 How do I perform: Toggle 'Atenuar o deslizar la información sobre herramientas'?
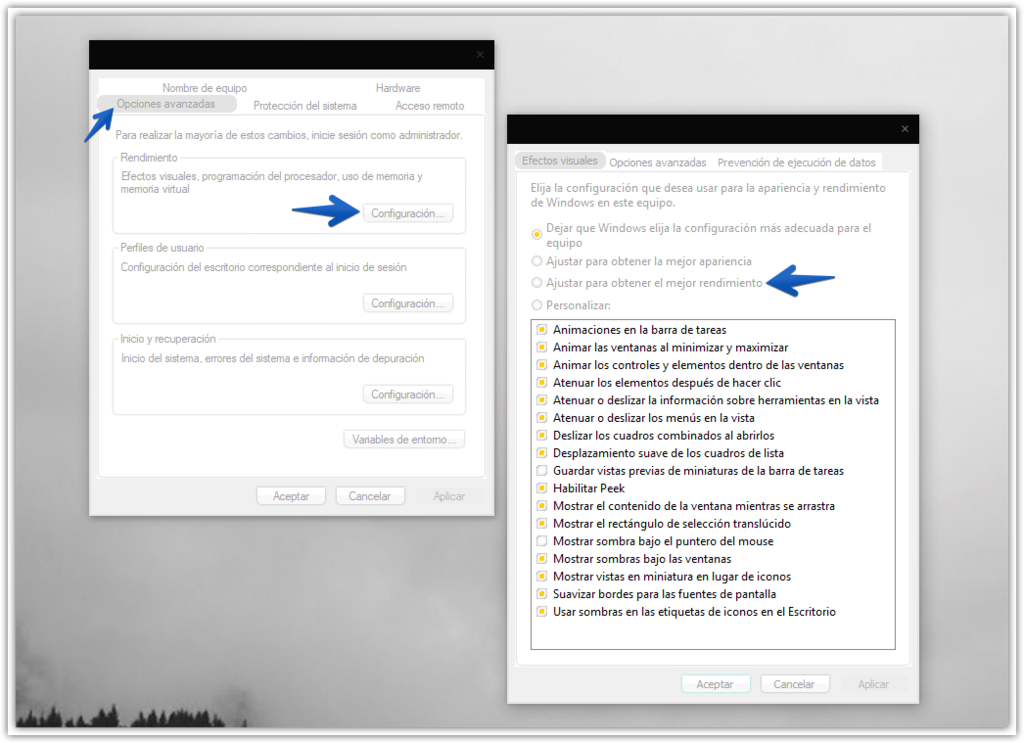(x=542, y=400)
